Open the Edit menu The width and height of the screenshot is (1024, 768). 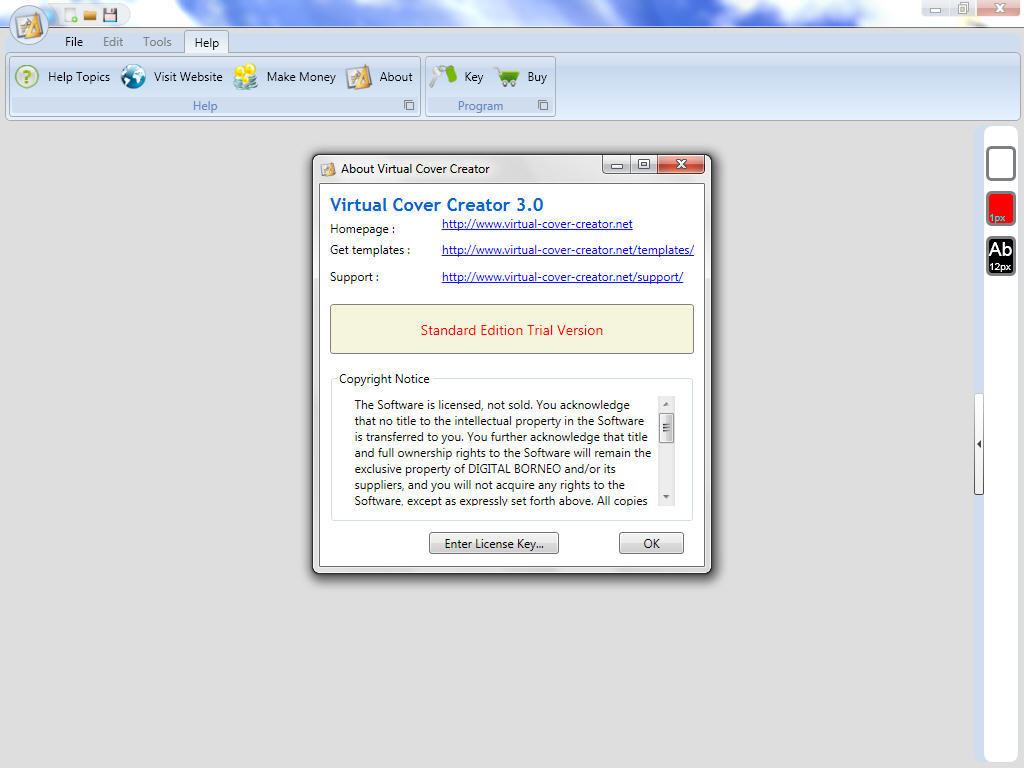pos(113,42)
